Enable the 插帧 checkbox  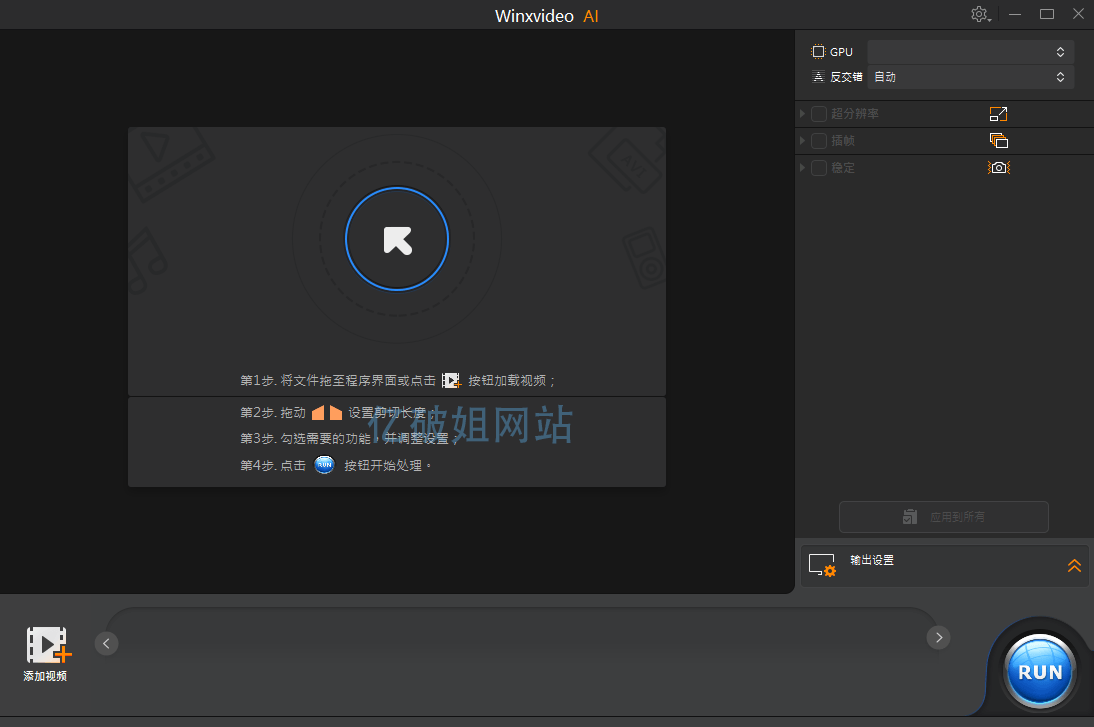click(818, 140)
